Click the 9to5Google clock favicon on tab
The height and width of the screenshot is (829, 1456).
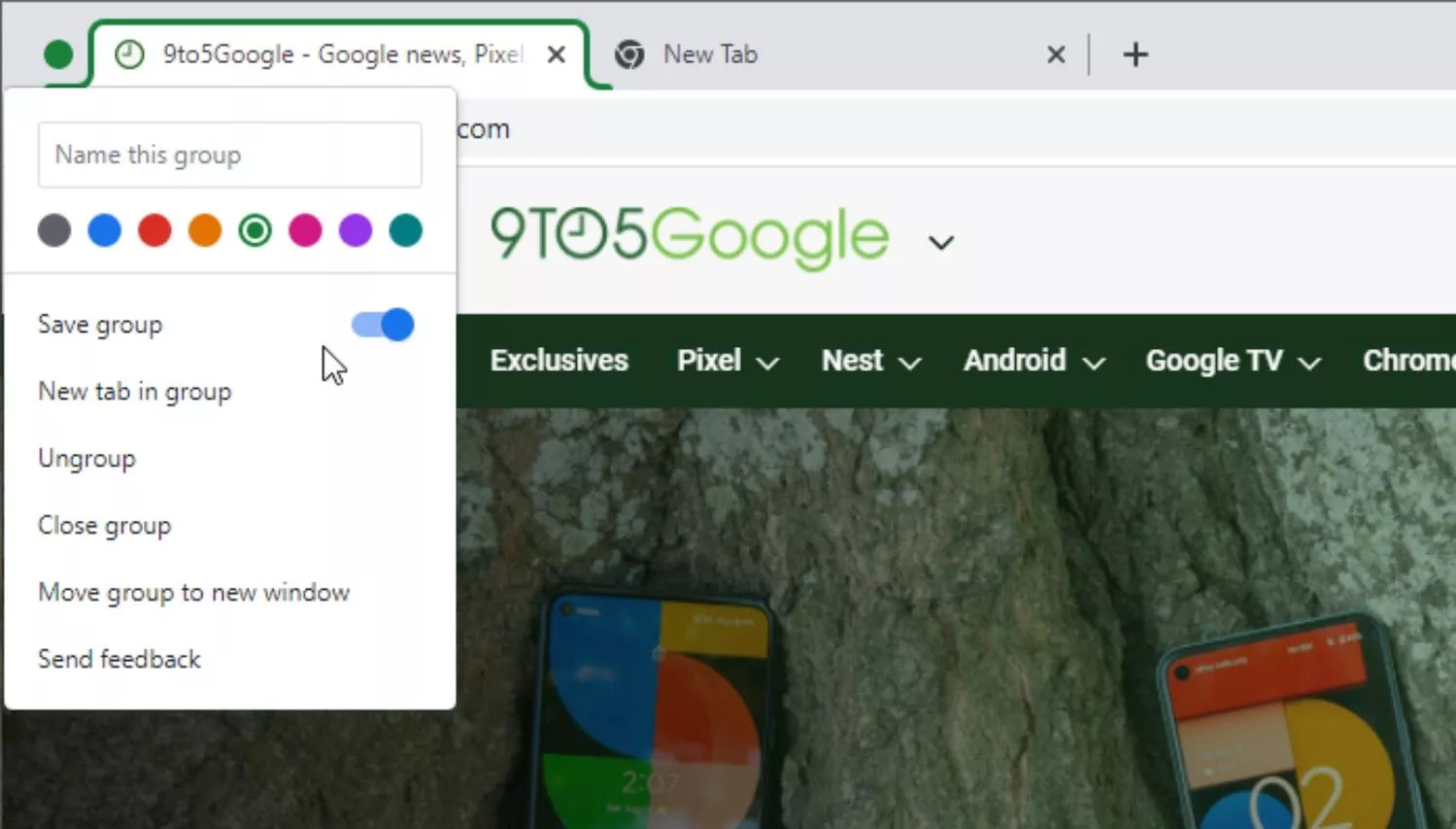(x=129, y=54)
